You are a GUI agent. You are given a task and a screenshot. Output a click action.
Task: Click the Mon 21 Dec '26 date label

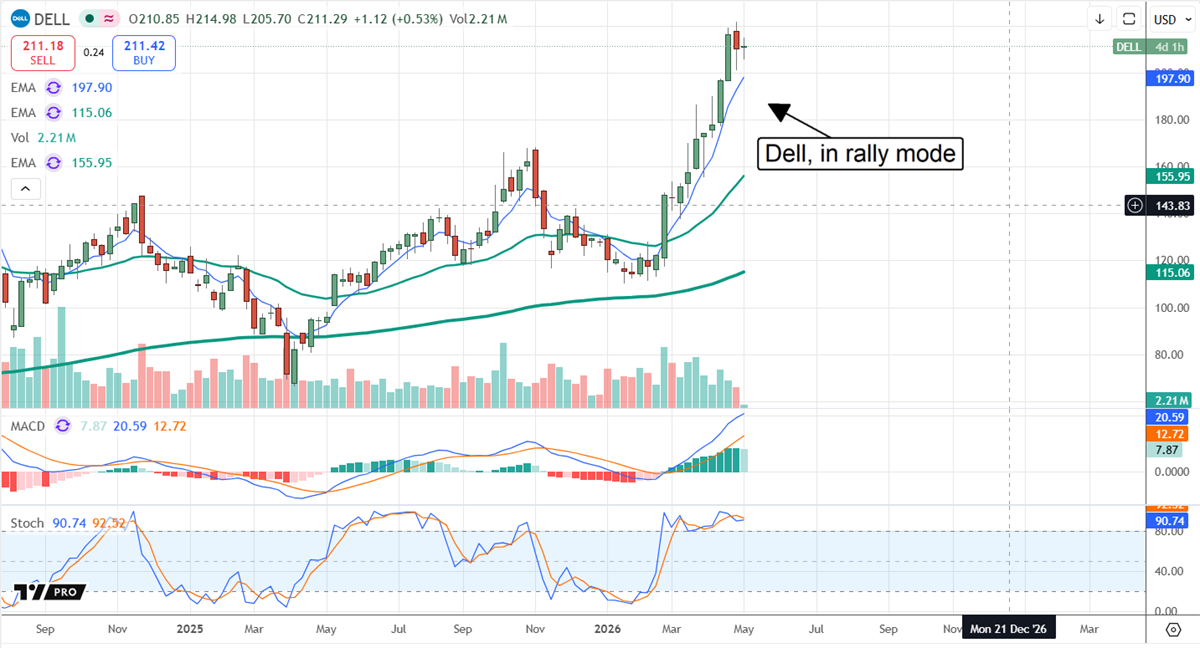pyautogui.click(x=1009, y=629)
